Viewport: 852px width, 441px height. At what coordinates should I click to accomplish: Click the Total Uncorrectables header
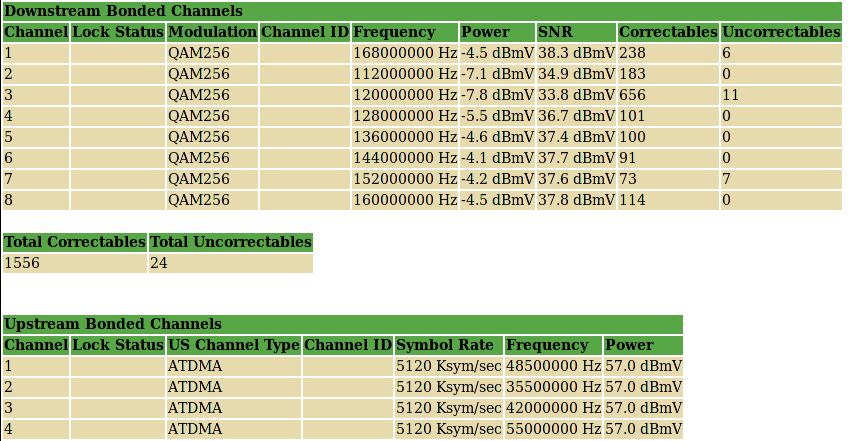[x=231, y=242]
